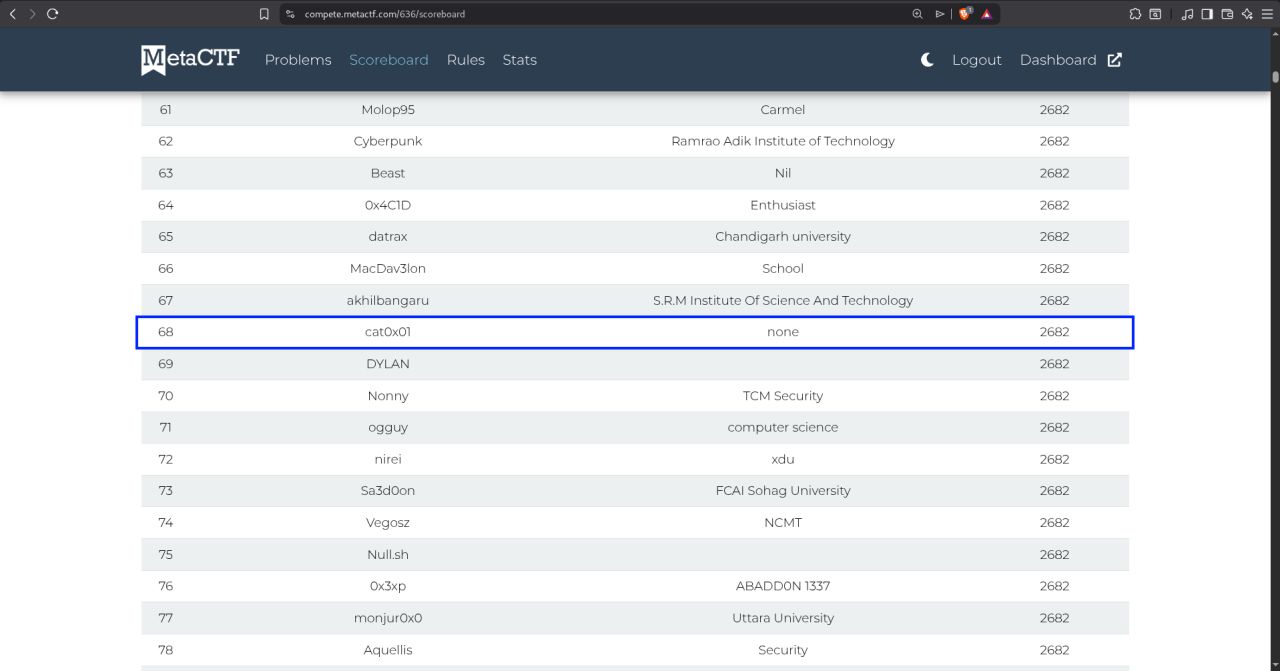Click ABADD0N 1337 affiliation
Screen dimensions: 1280x671
click(x=783, y=586)
